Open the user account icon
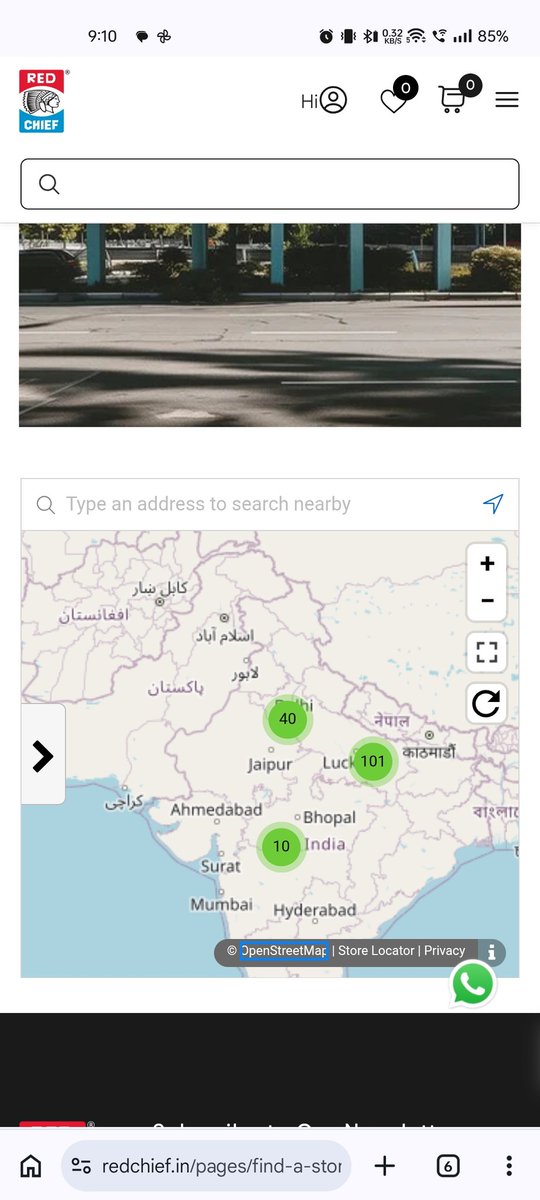The height and width of the screenshot is (1200, 540). [x=333, y=100]
